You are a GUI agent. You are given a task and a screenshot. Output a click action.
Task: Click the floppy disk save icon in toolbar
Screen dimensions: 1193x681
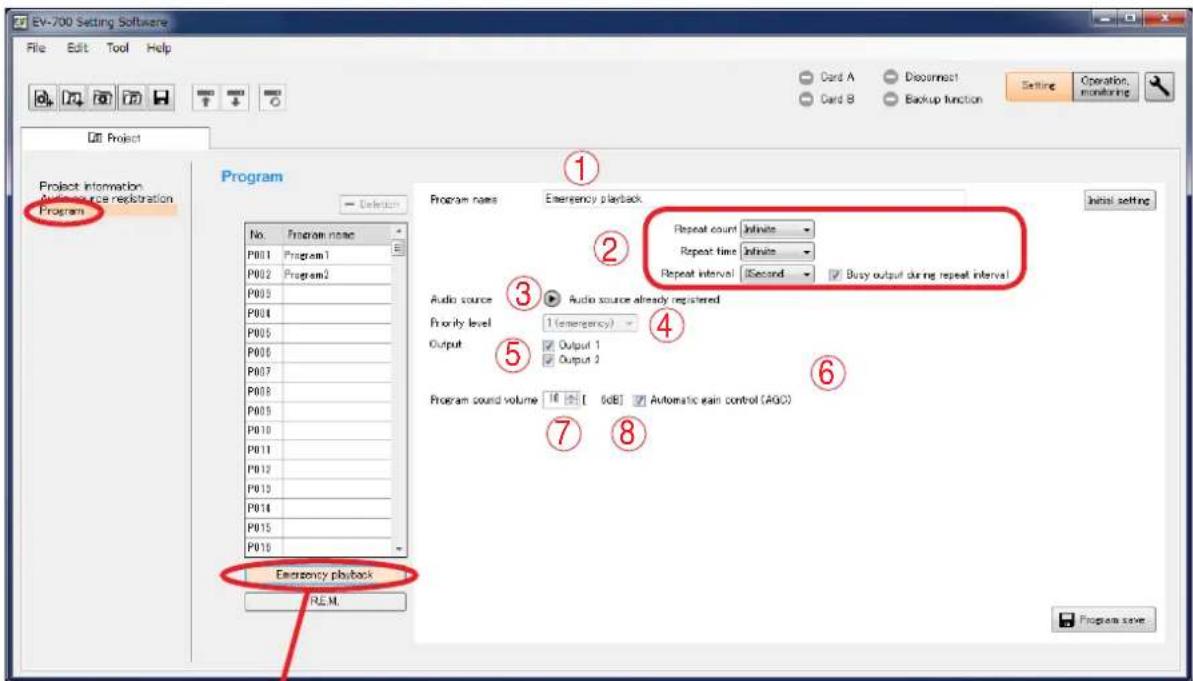pos(160,97)
